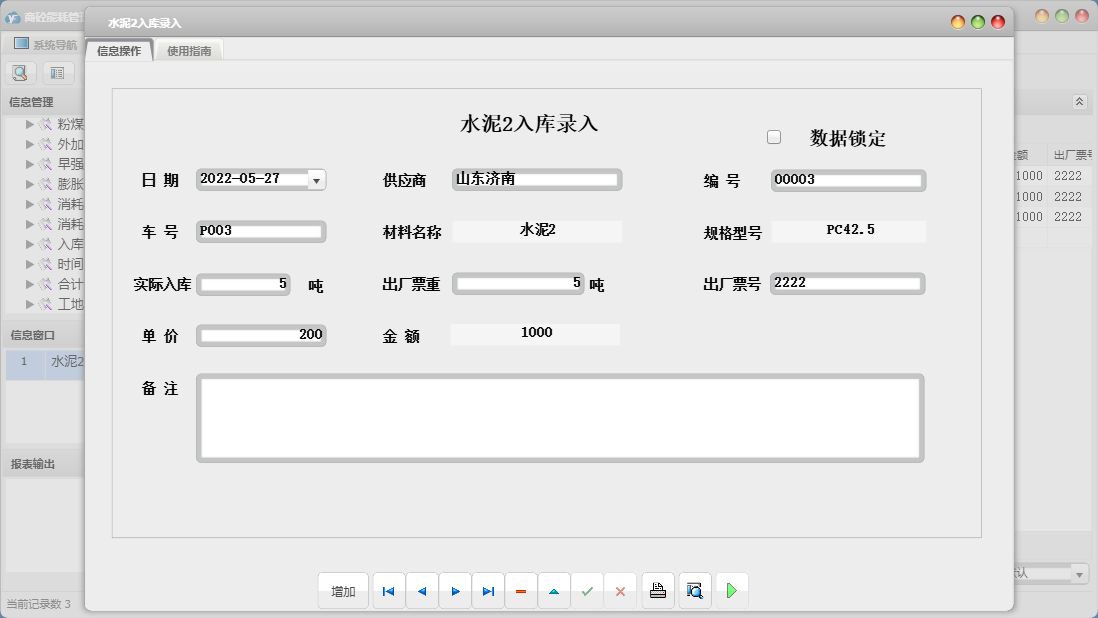Click into the 备注 text area
Image resolution: width=1098 pixels, height=618 pixels.
click(559, 418)
